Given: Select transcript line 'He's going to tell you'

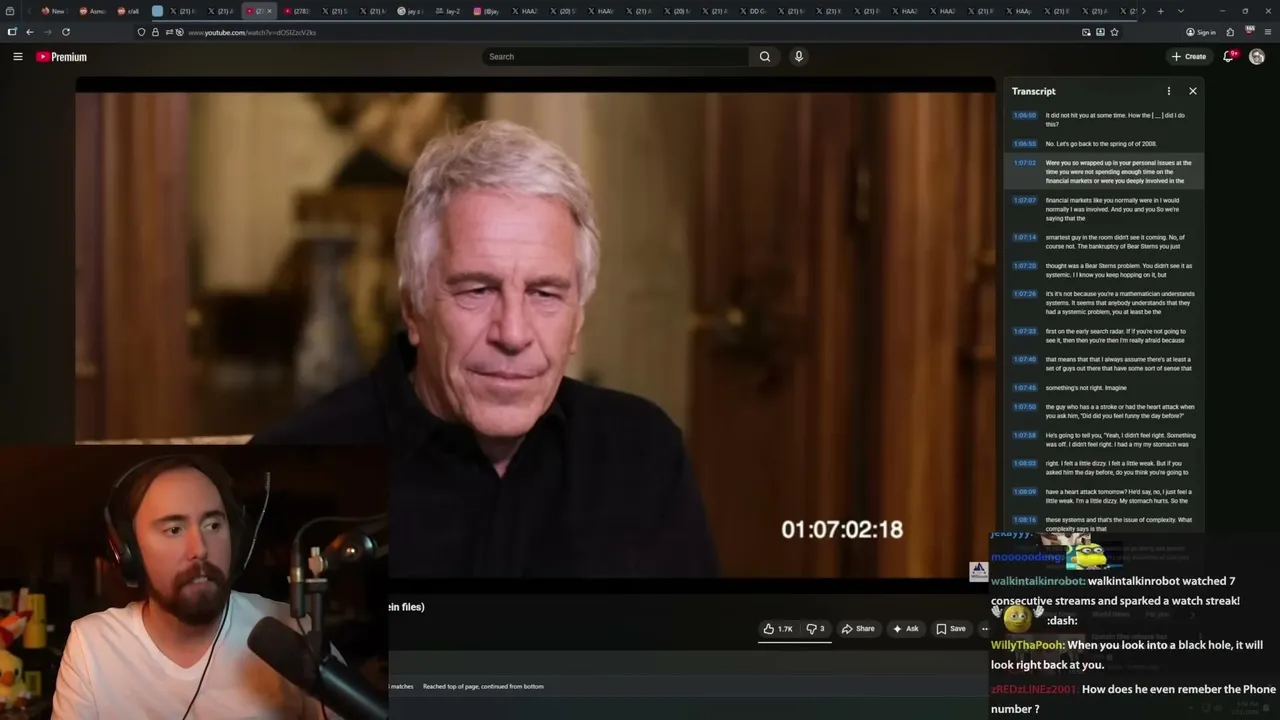Looking at the screenshot, I should 1104,440.
